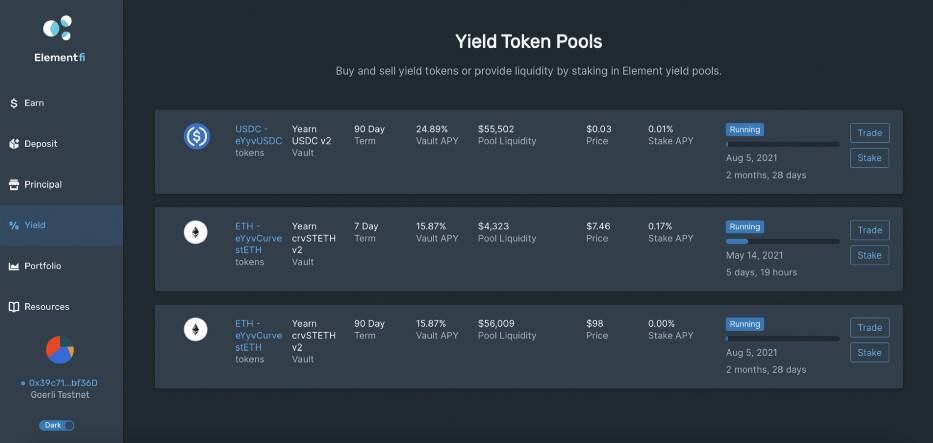This screenshot has width=933, height=443.
Task: Open the Principal page
Action: 42,185
